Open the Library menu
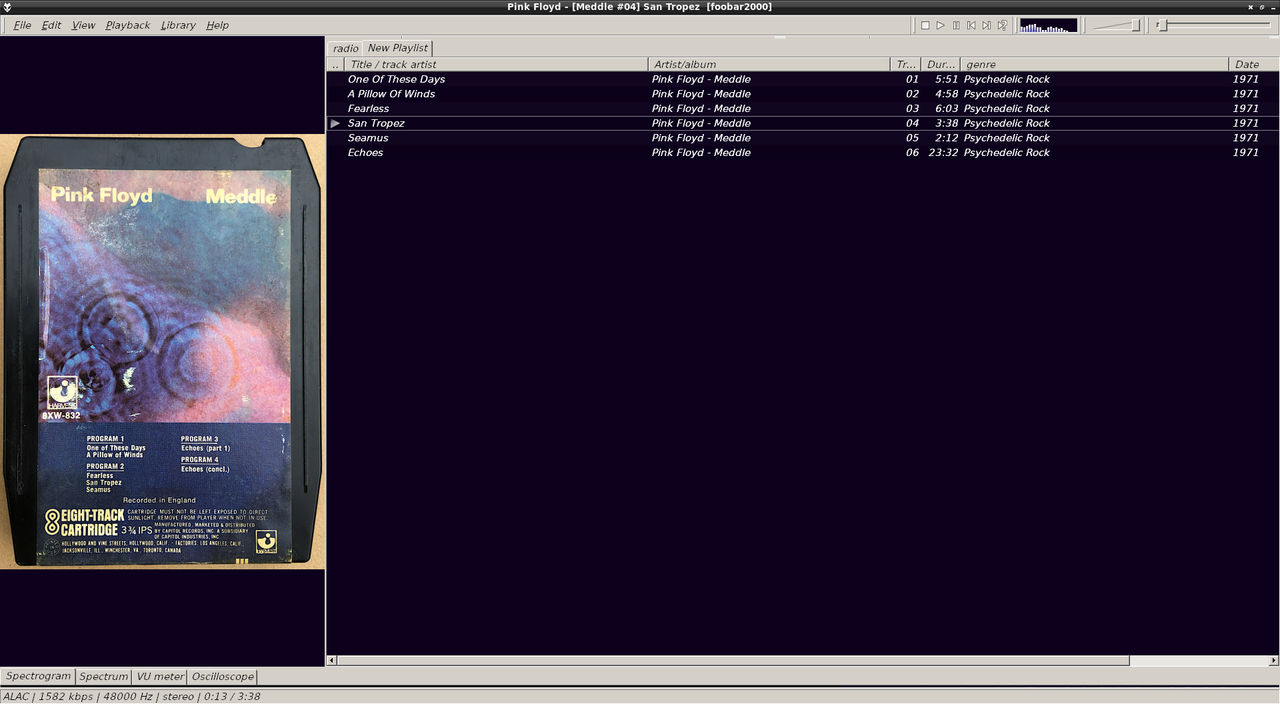Screen dimensions: 1280x704 click(178, 25)
